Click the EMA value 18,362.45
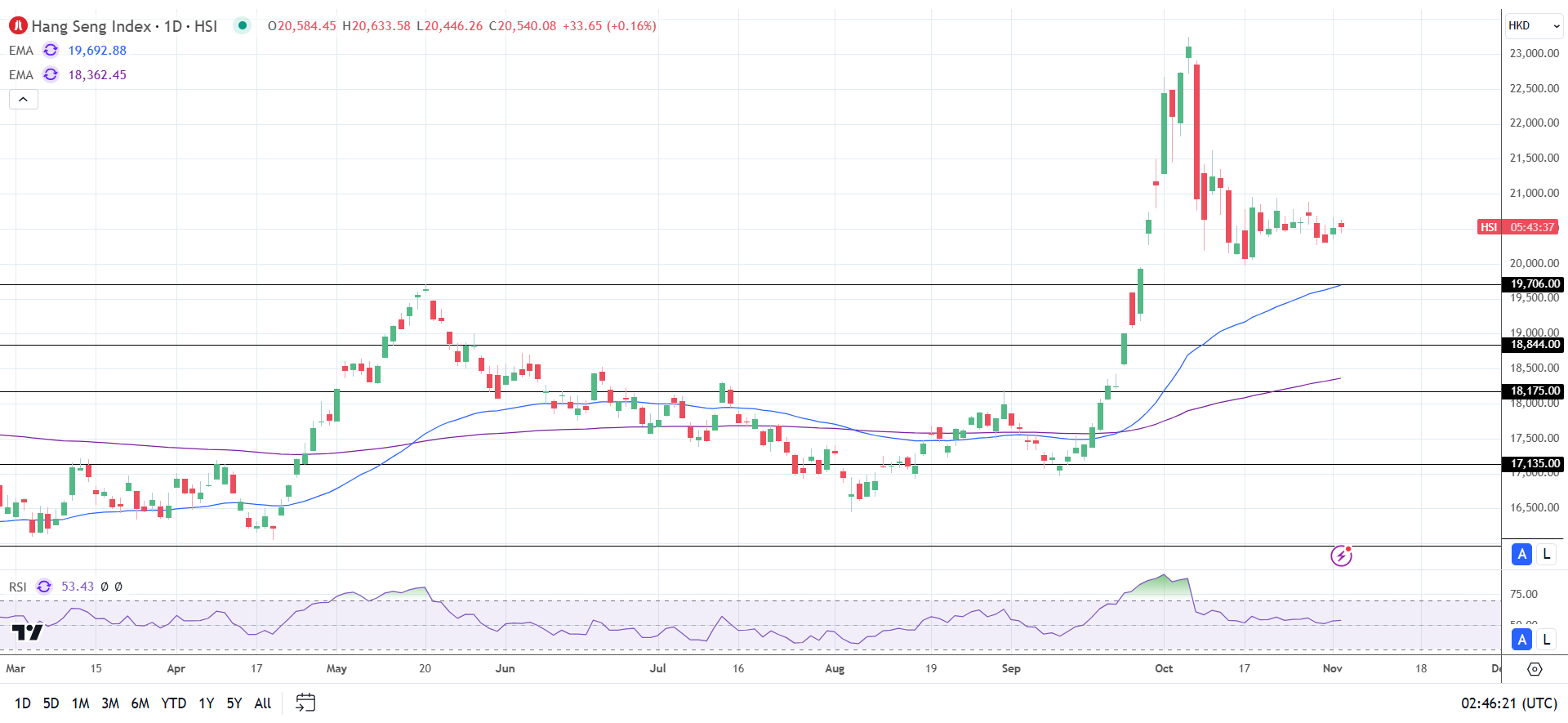This screenshot has width=1568, height=723. [x=97, y=75]
